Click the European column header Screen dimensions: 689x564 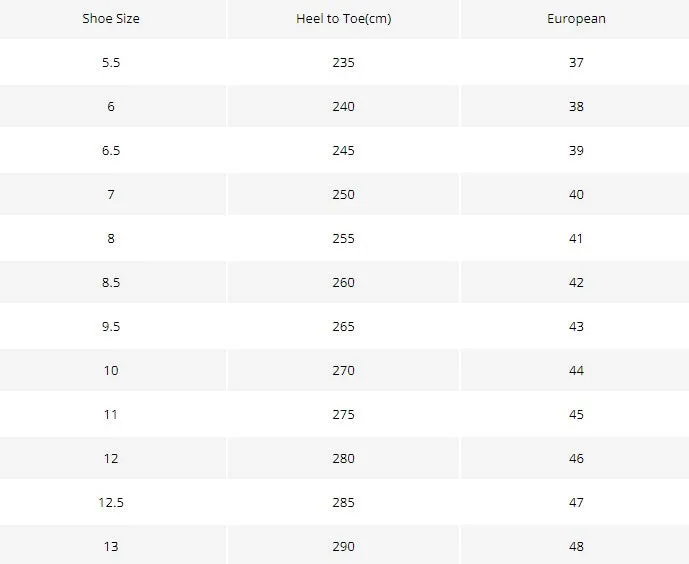coord(576,18)
